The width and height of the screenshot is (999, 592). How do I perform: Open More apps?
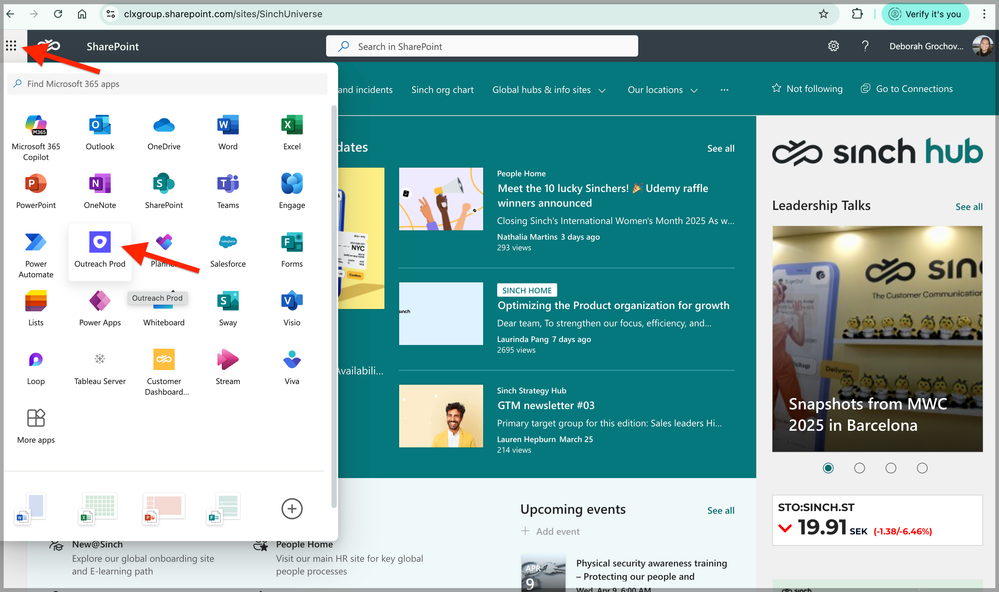[x=36, y=426]
